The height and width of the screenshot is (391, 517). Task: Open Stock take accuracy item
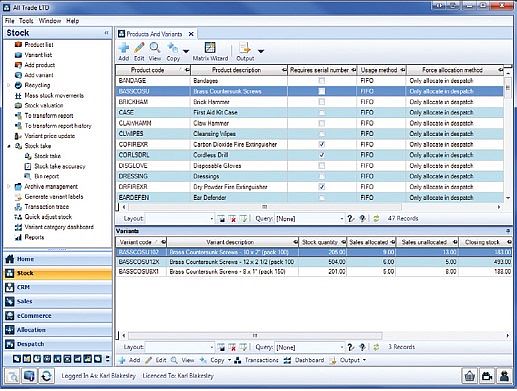tap(60, 166)
